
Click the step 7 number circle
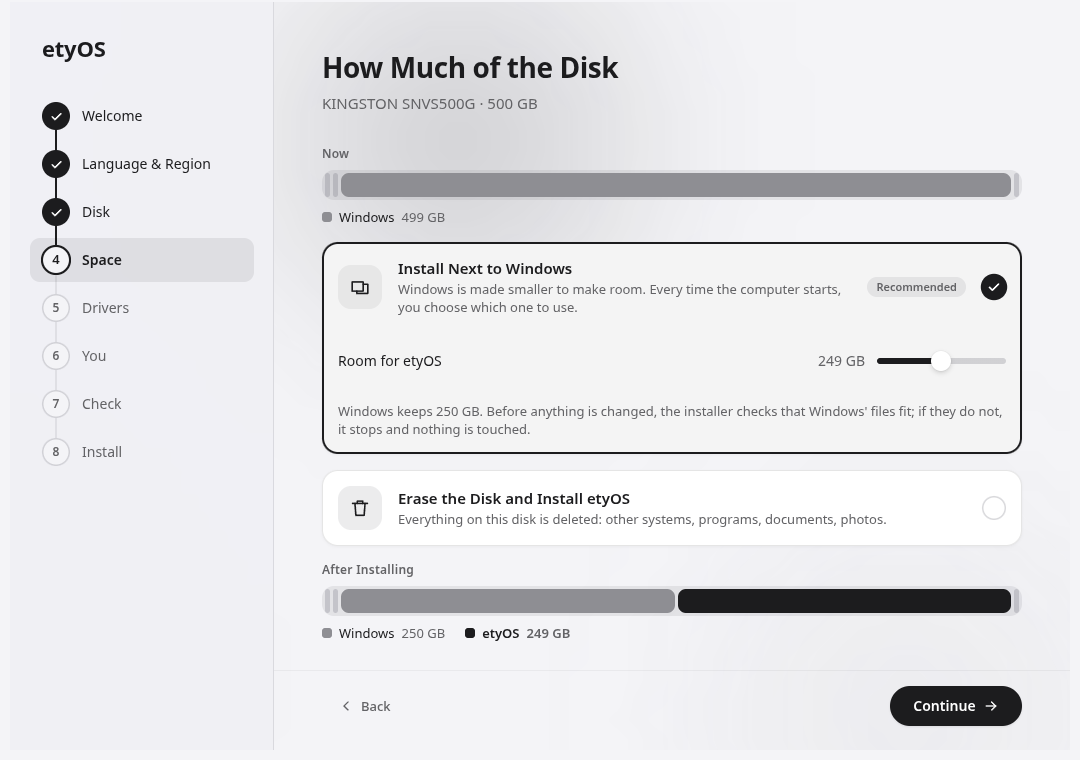56,404
